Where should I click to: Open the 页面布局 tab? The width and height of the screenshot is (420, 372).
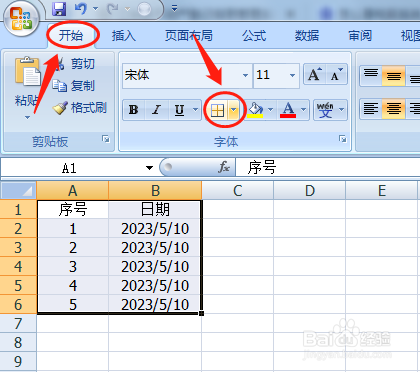[189, 35]
